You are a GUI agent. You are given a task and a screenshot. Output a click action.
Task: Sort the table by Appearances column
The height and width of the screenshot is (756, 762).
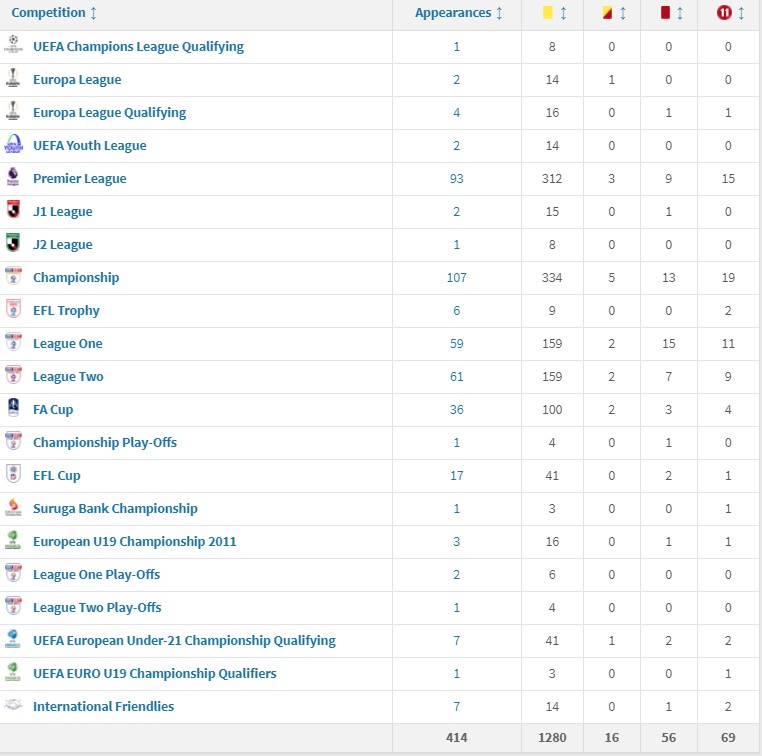(x=458, y=13)
